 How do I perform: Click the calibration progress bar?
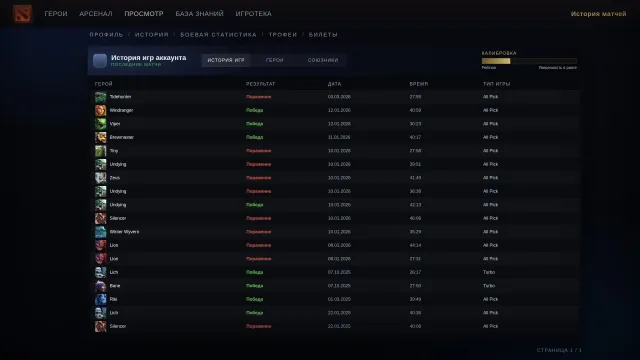[529, 61]
